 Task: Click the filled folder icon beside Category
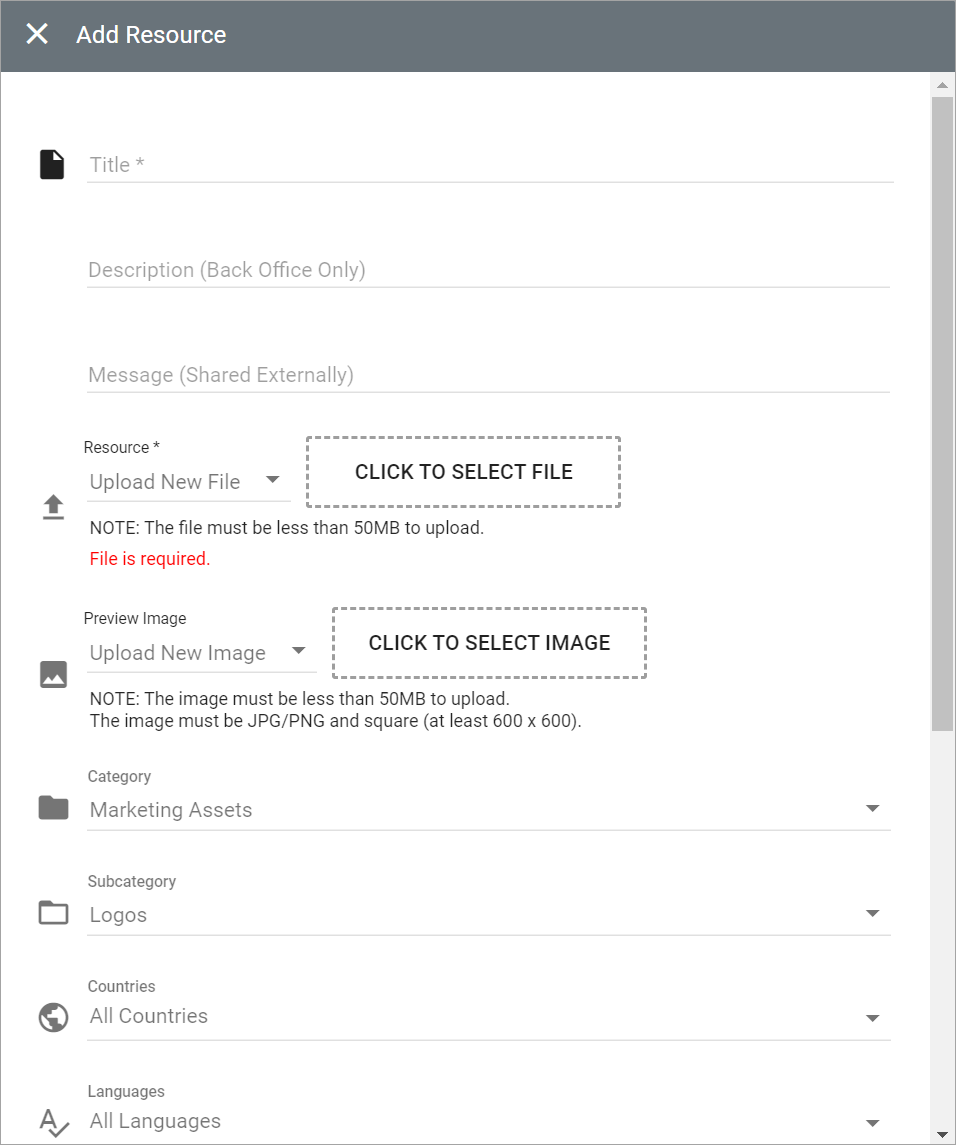[x=53, y=808]
